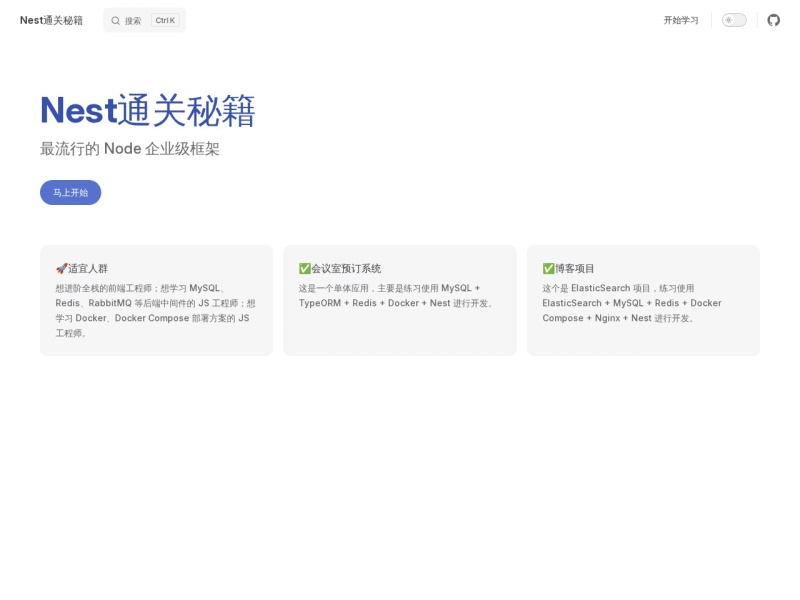
Task: Click the 马上开始 button
Action: [70, 192]
